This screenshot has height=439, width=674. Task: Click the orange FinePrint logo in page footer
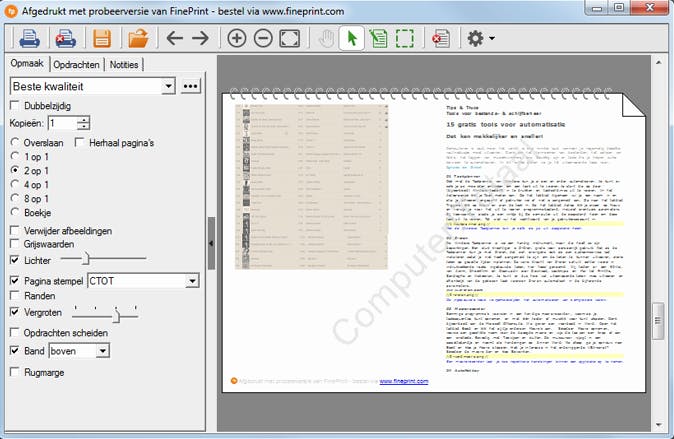[x=234, y=381]
